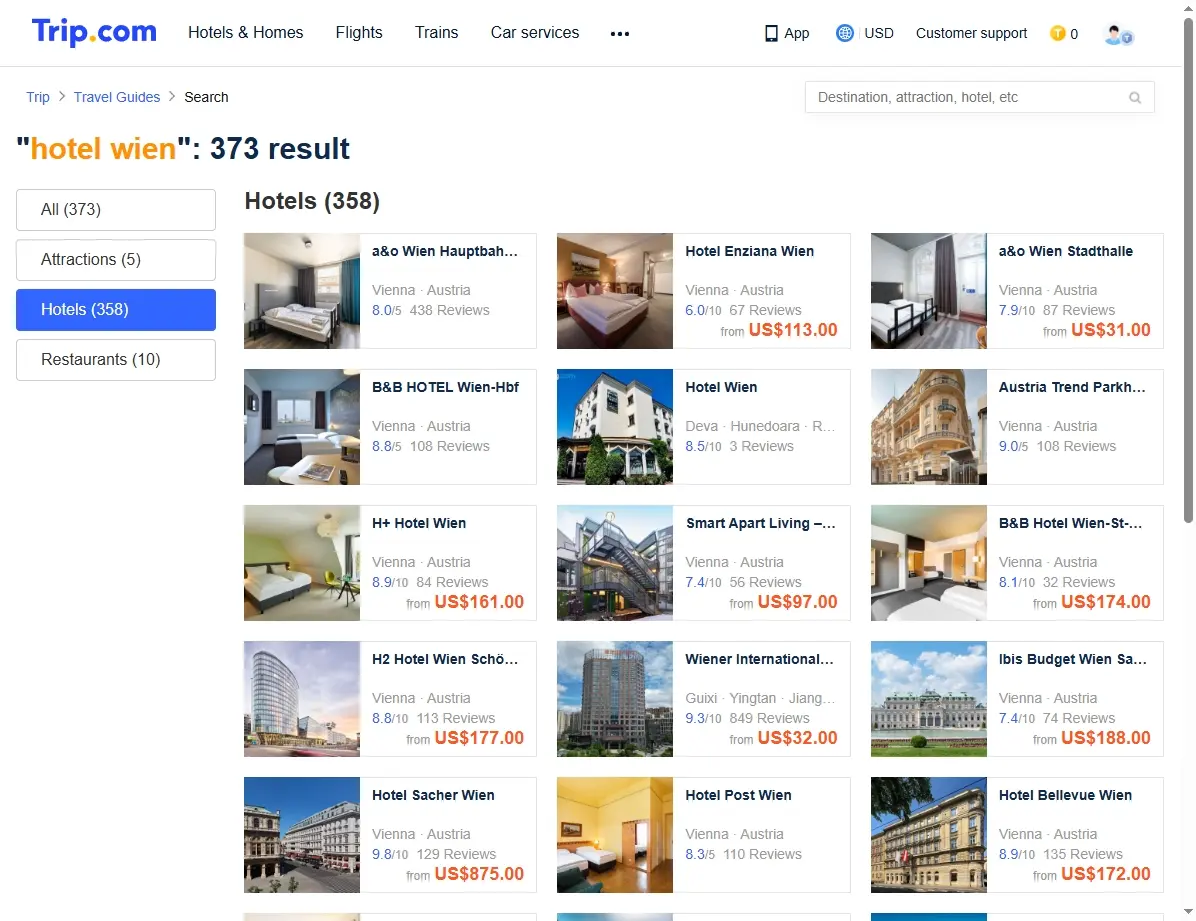
Task: Click the US$875.00 price
Action: (479, 874)
